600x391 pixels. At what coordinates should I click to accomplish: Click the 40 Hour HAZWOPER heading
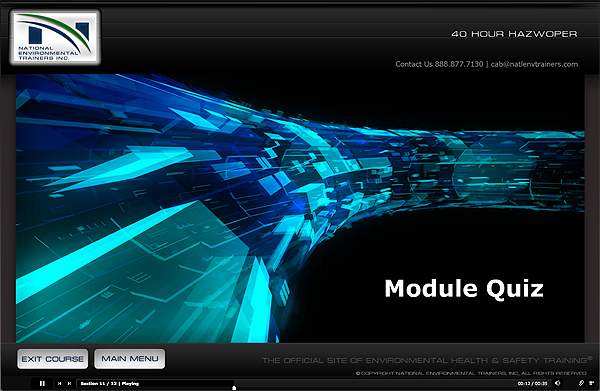pyautogui.click(x=514, y=34)
